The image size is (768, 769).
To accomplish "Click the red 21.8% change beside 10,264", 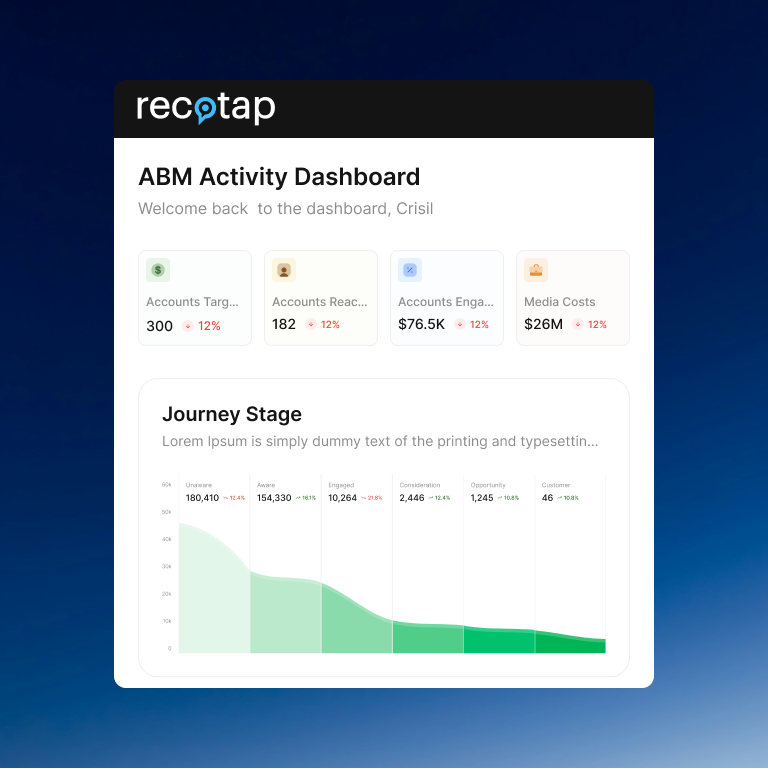I will (372, 498).
